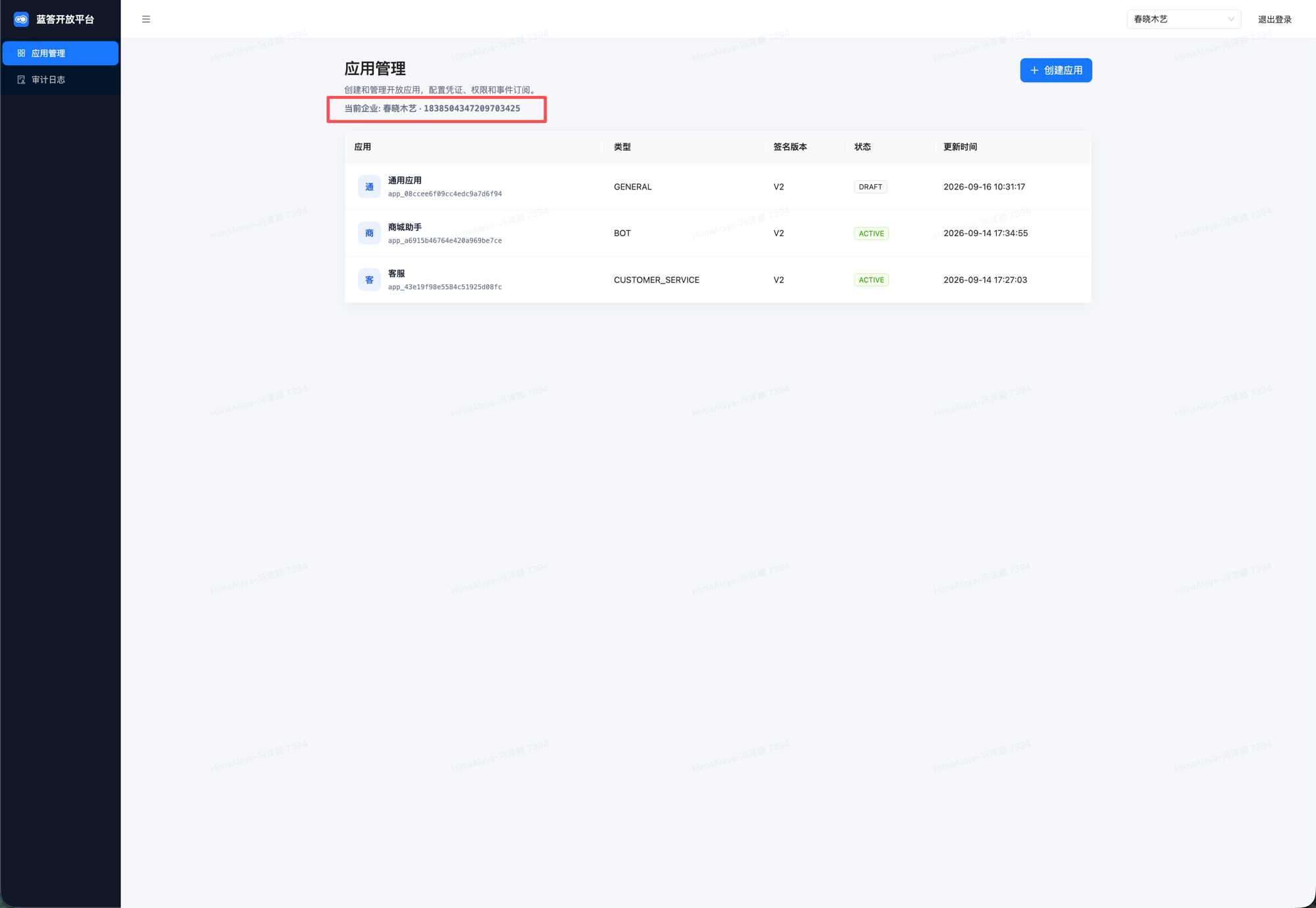Select app ID app_a6915b46764e420a969be7ce
Image resolution: width=1316 pixels, height=908 pixels.
[x=445, y=241]
